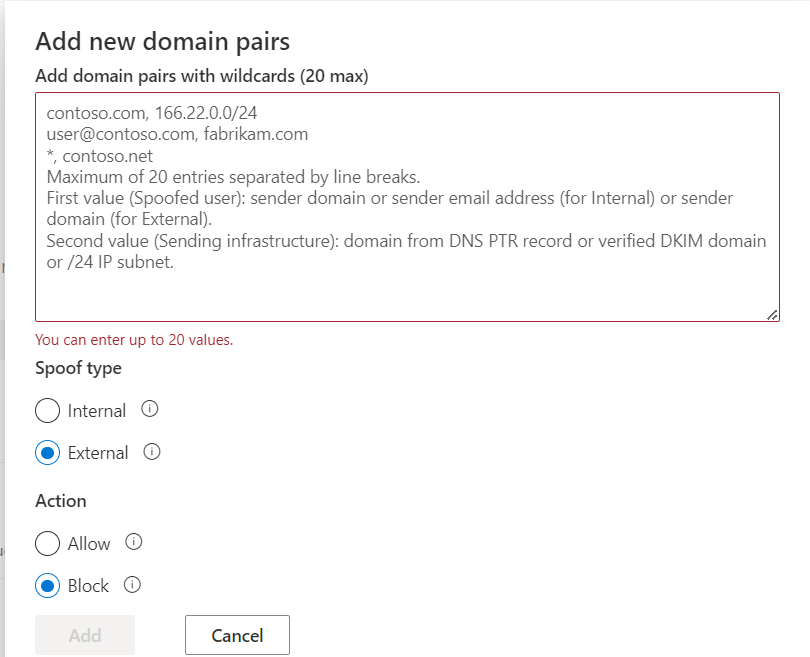This screenshot has width=810, height=657.
Task: Click the info icon next to Internal
Action: click(151, 409)
